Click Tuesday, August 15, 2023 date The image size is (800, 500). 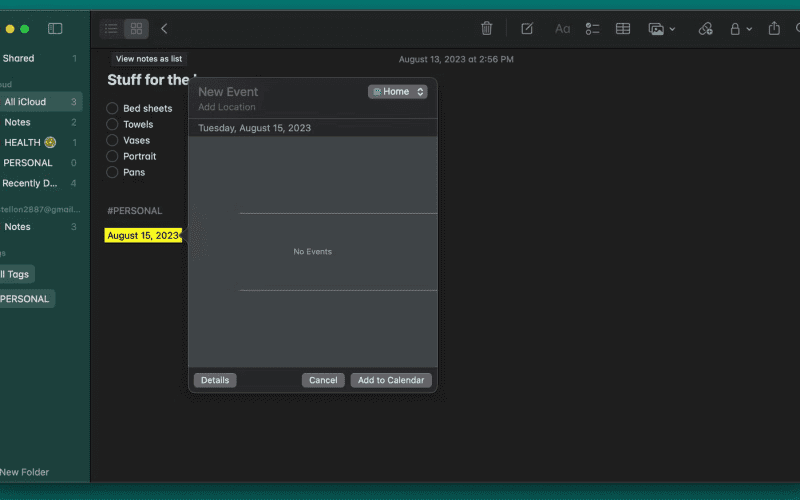254,128
